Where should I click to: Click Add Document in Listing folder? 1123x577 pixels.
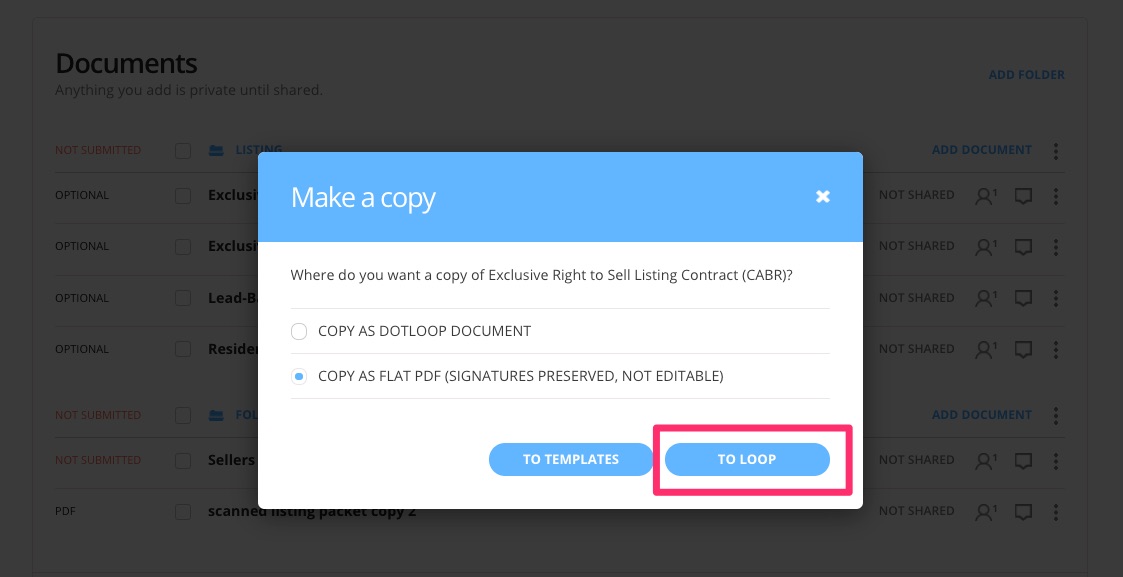point(982,150)
